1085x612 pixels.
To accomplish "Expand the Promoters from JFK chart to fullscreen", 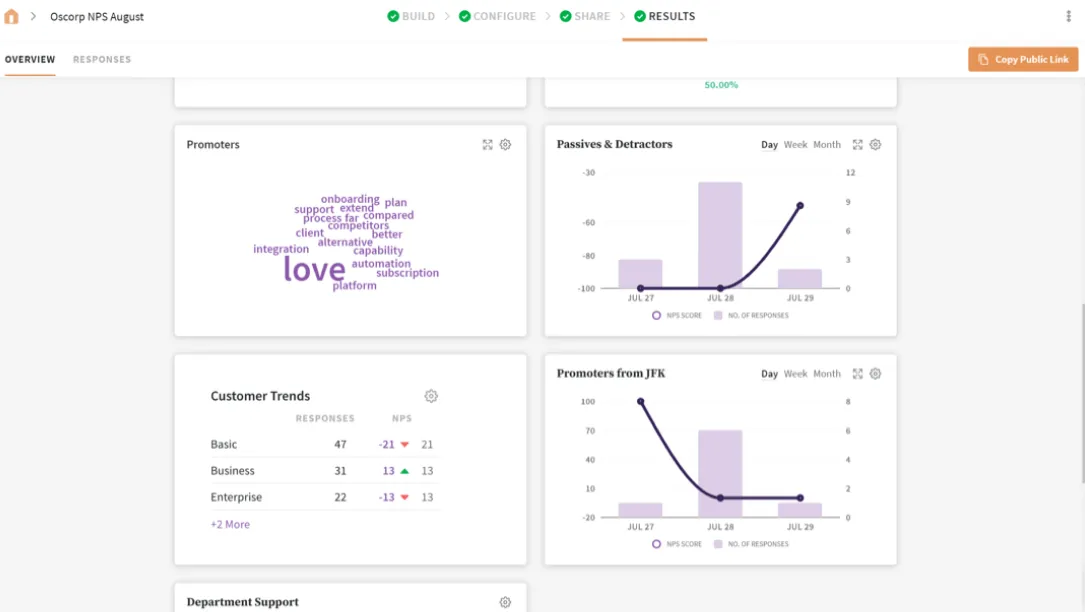I will point(857,373).
